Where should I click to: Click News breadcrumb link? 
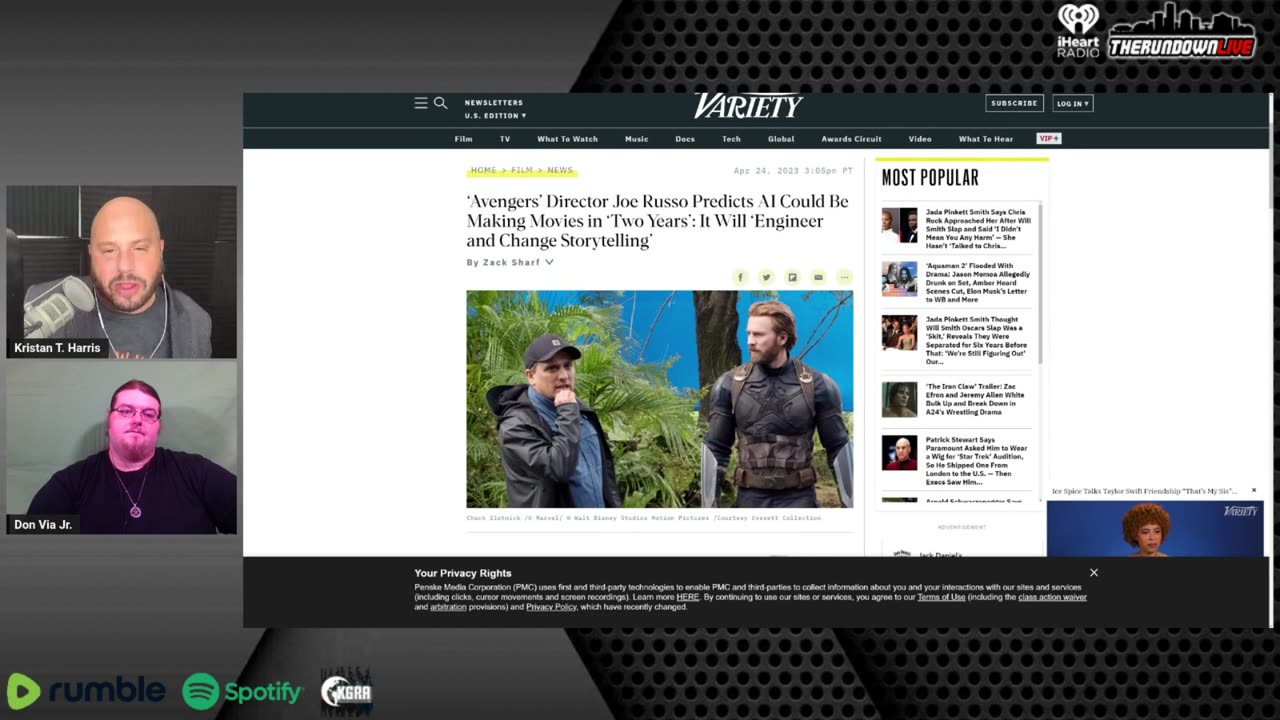point(560,170)
